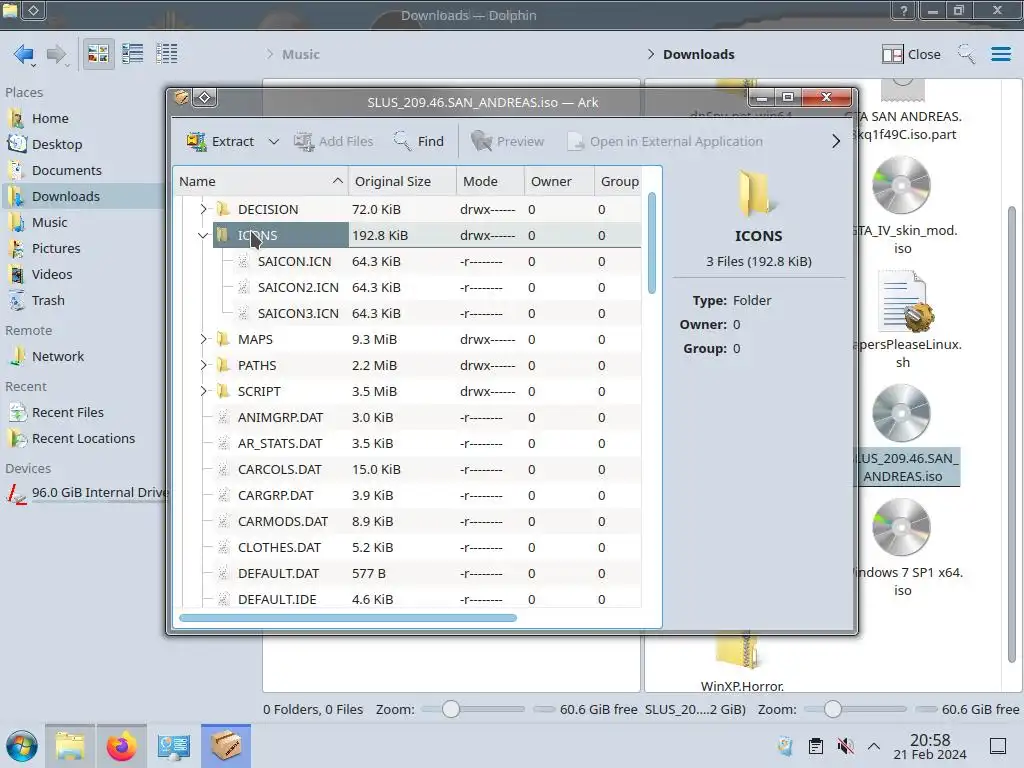Select CARGRP.DAT file row

[408, 496]
